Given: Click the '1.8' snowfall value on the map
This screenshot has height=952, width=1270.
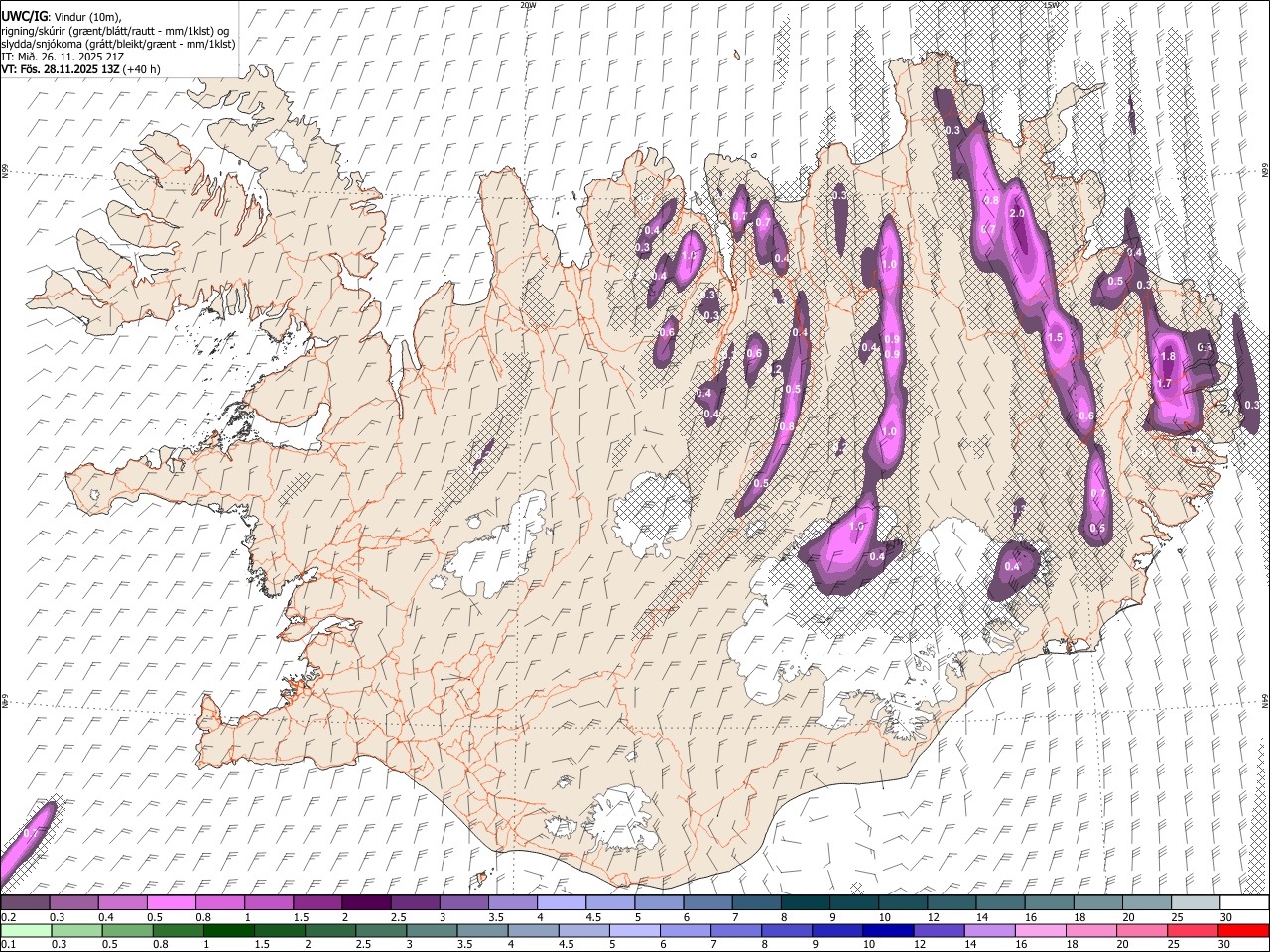Looking at the screenshot, I should [x=1168, y=357].
